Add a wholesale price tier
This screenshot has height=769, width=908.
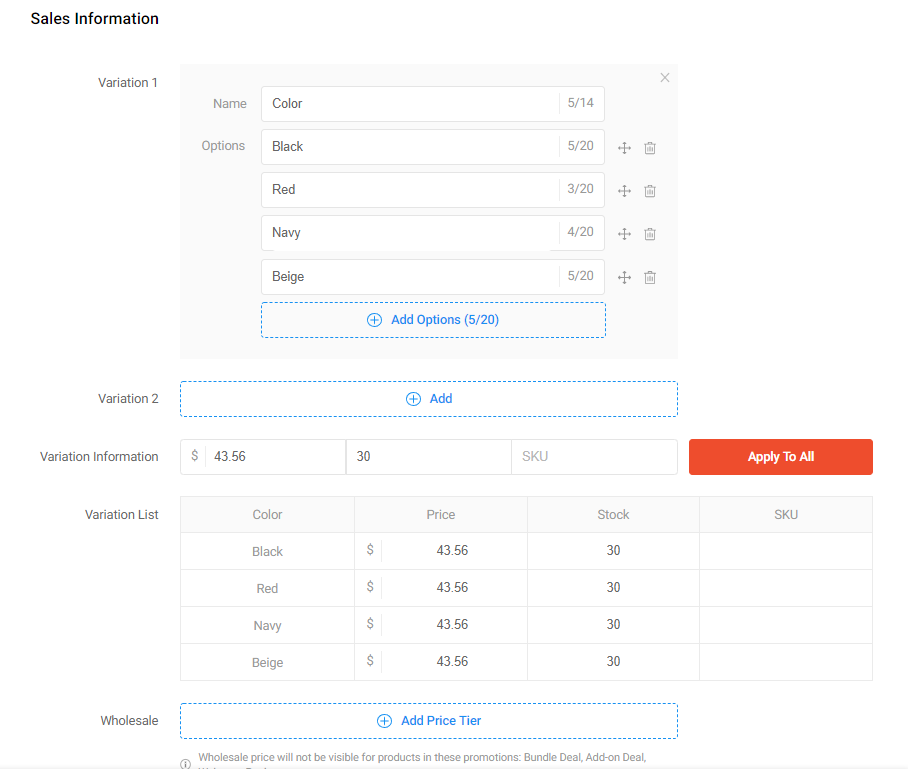[428, 720]
